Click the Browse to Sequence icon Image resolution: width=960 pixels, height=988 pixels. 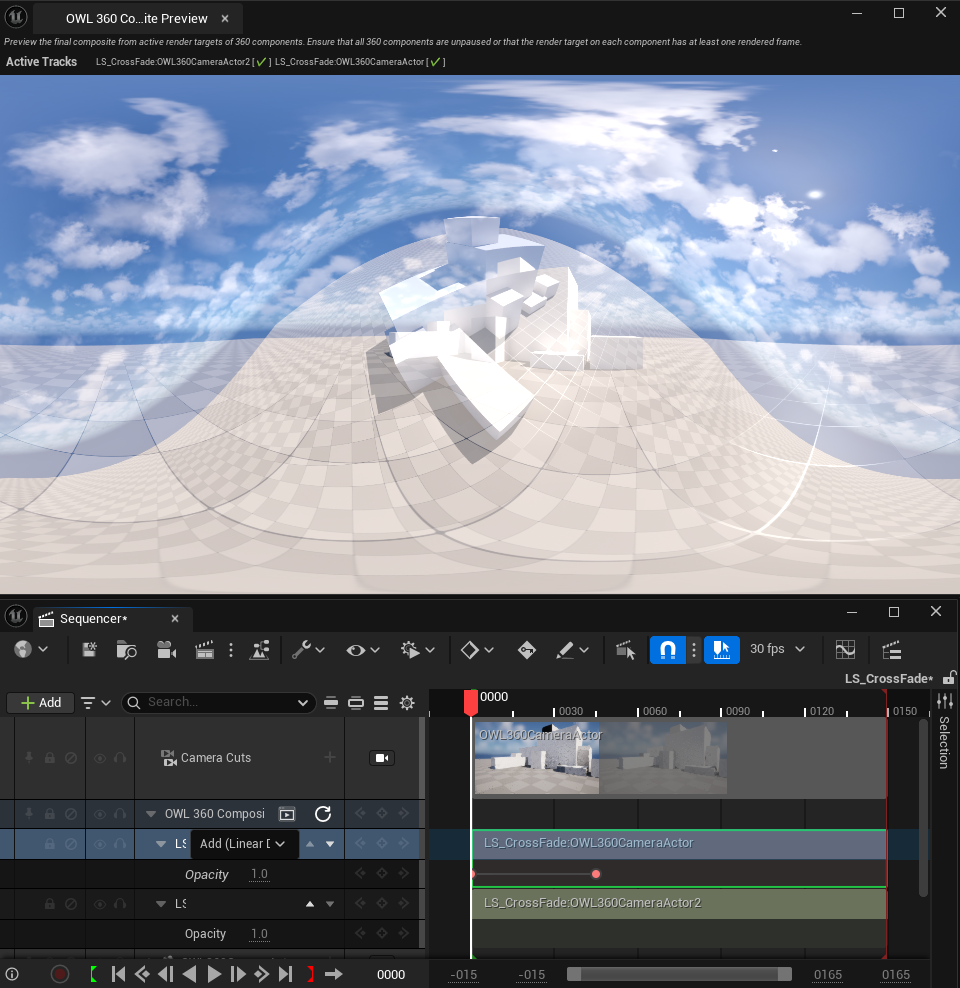(127, 650)
